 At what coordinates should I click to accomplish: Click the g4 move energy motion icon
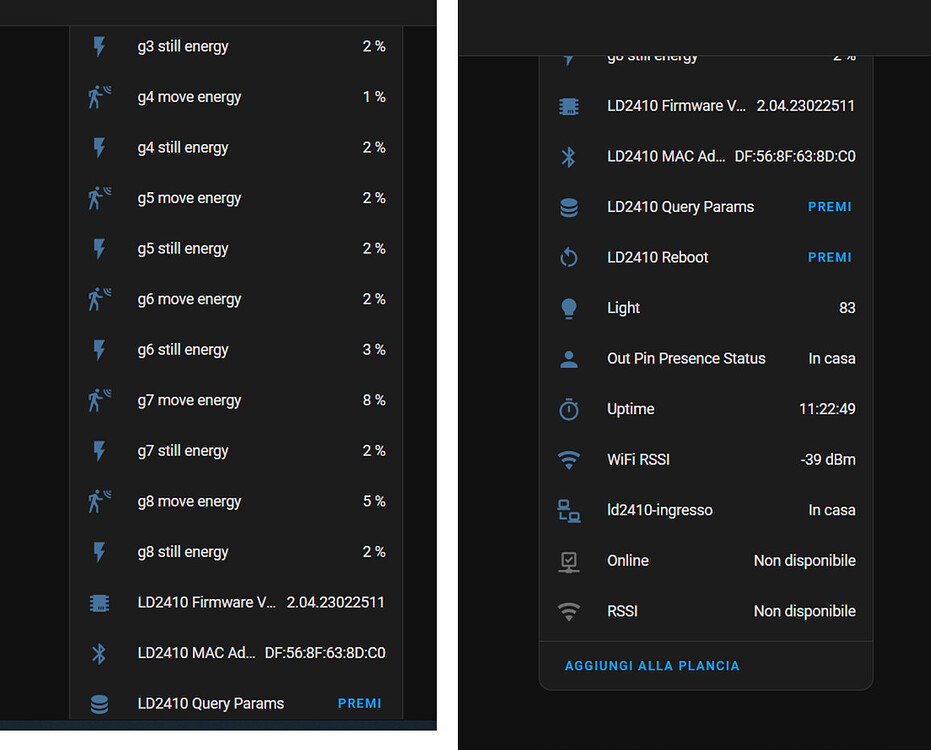click(x=99, y=97)
